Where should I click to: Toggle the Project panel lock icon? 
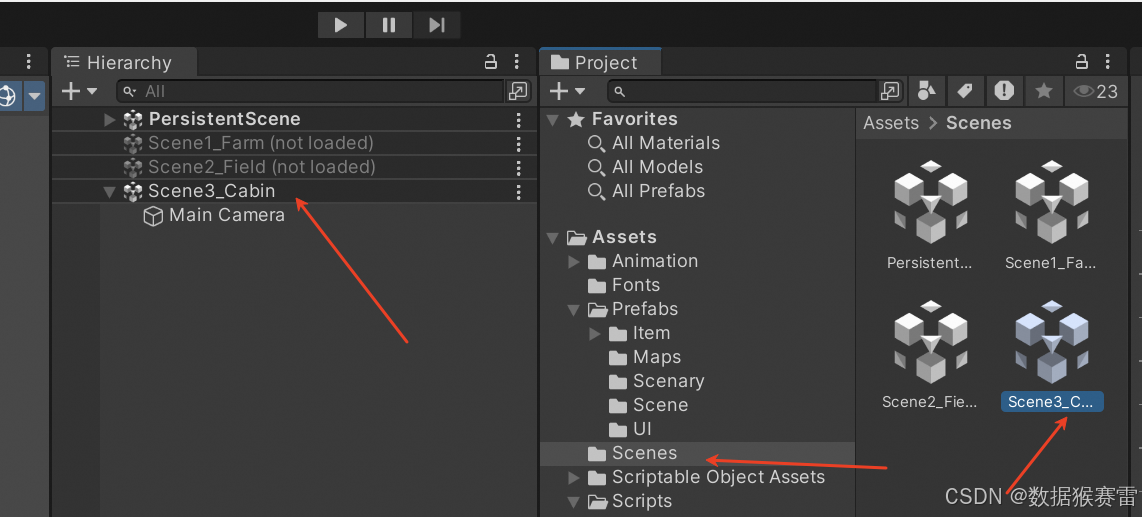(x=1082, y=62)
